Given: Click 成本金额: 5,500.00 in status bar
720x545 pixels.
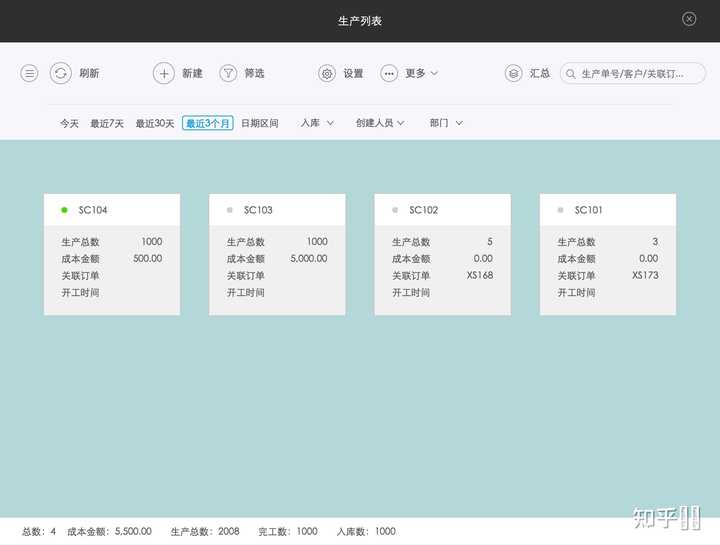Looking at the screenshot, I should click(109, 532).
